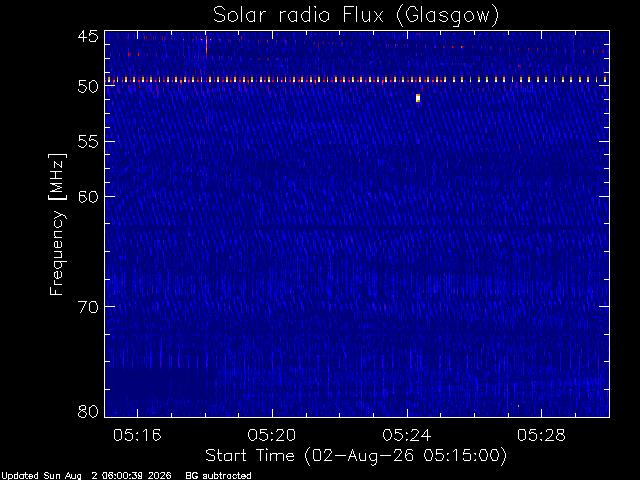Image resolution: width=640 pixels, height=480 pixels.
Task: Click the bright white burst near 05:24
Action: [x=418, y=98]
